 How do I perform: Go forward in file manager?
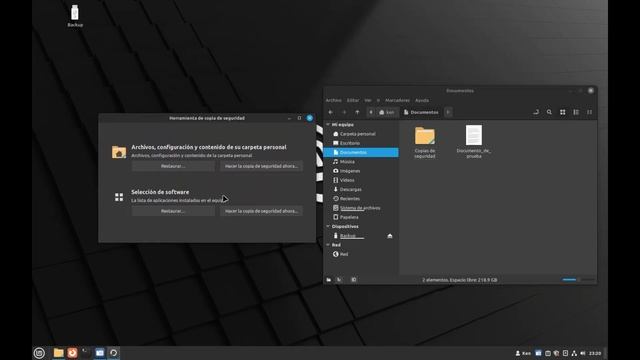click(344, 112)
